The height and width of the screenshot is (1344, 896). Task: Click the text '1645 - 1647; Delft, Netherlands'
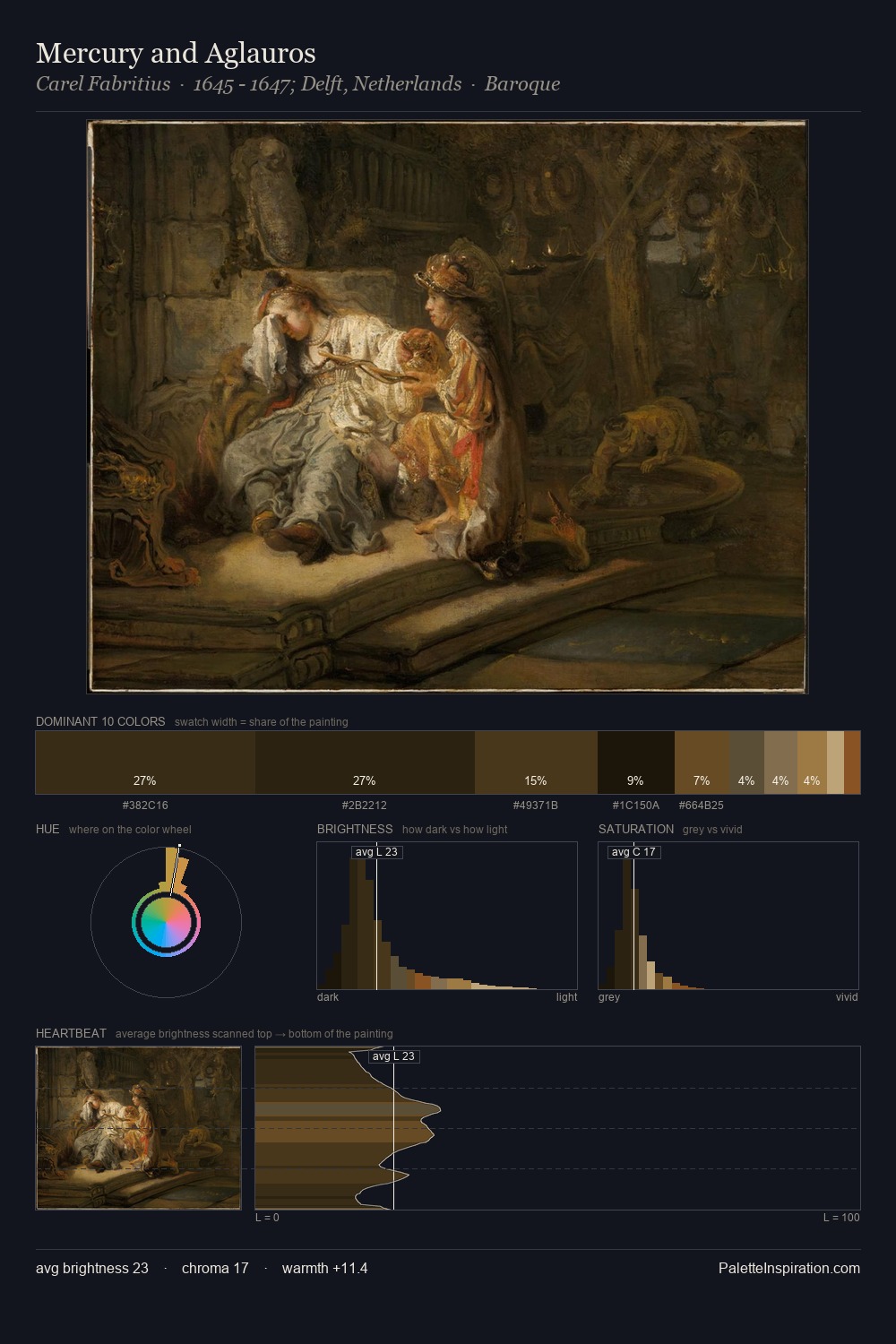pos(327,84)
